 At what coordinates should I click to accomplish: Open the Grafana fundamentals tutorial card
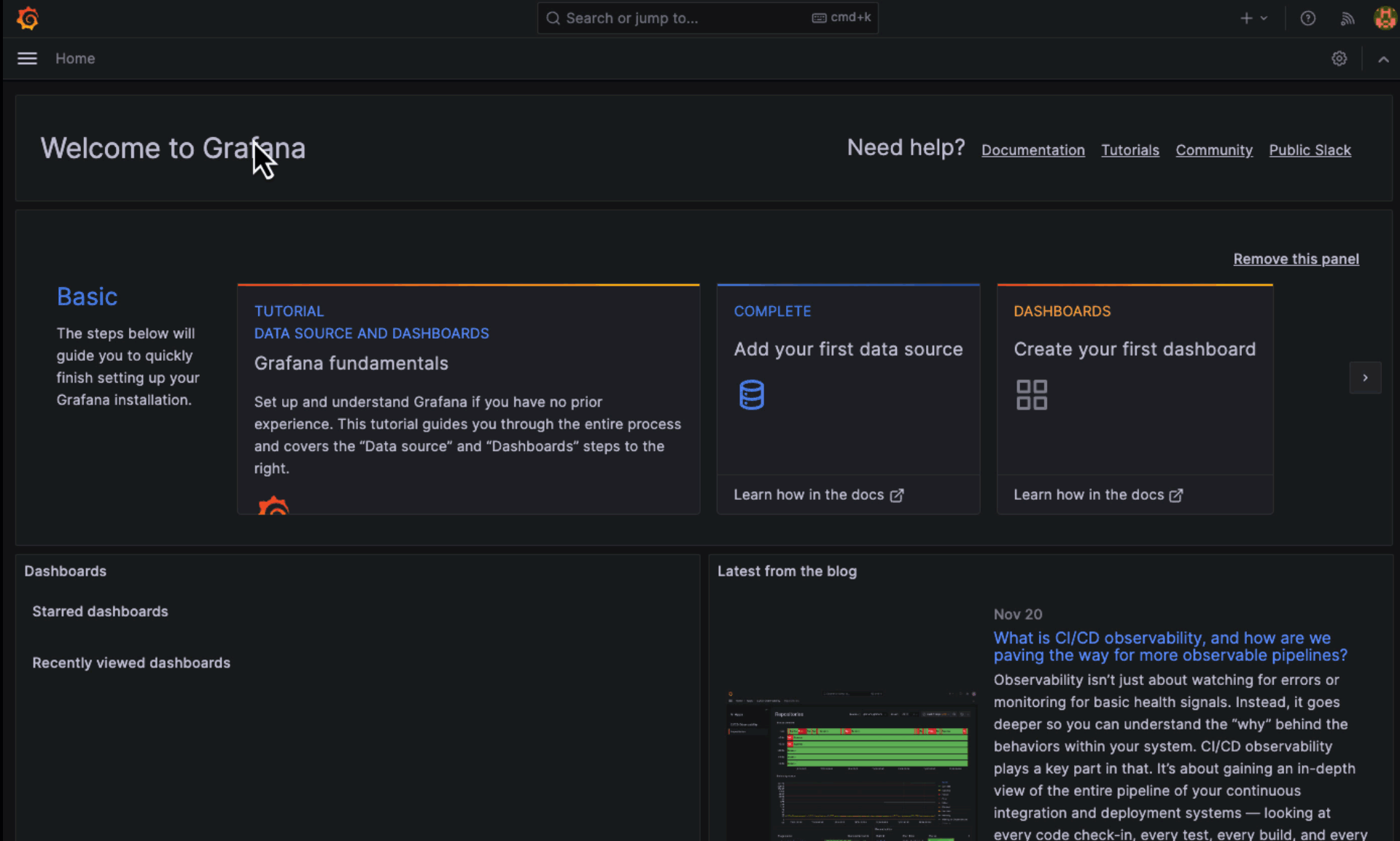point(468,399)
